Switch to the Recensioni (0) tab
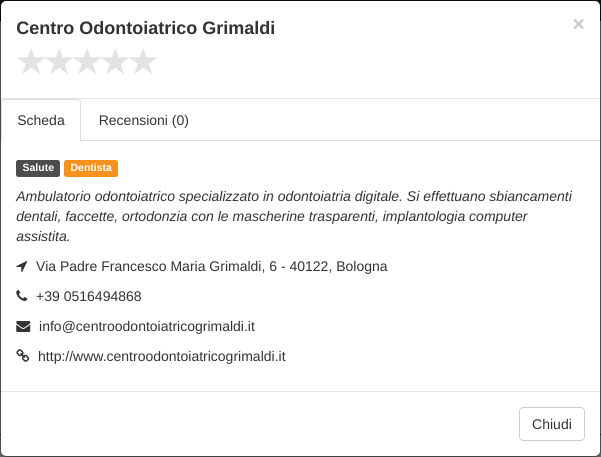Image resolution: width=601 pixels, height=457 pixels. click(144, 120)
